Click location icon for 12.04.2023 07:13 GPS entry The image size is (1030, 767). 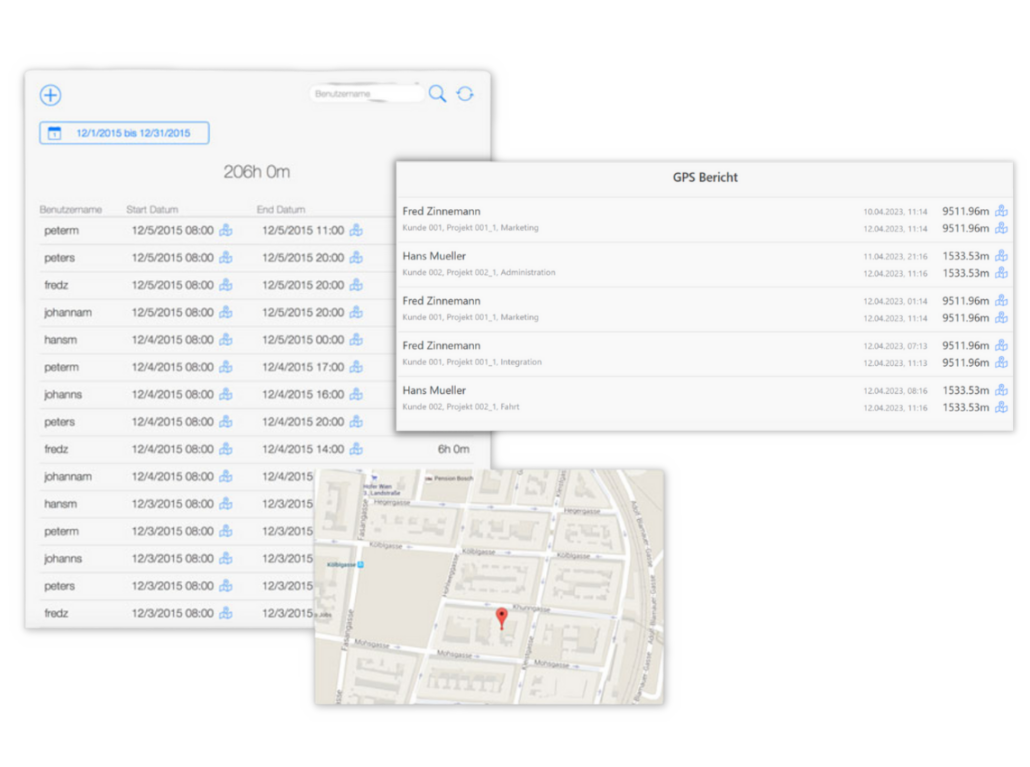(x=1001, y=345)
